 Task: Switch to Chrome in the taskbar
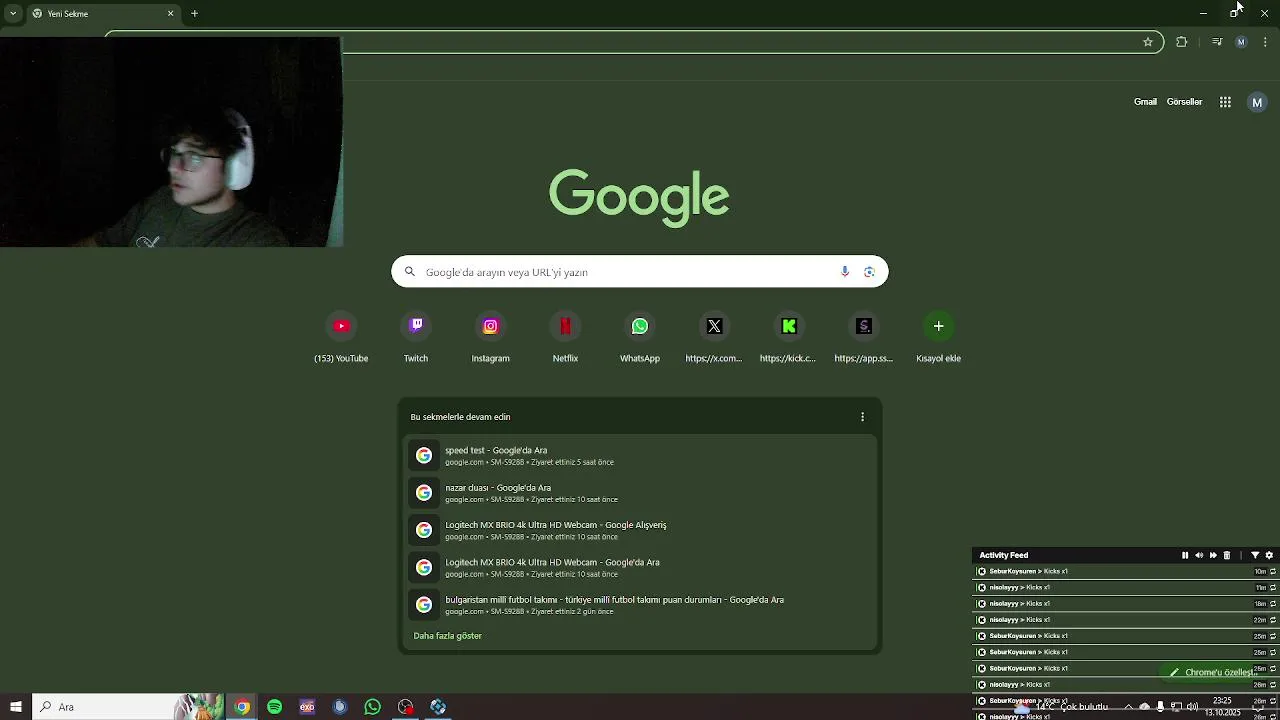(242, 707)
